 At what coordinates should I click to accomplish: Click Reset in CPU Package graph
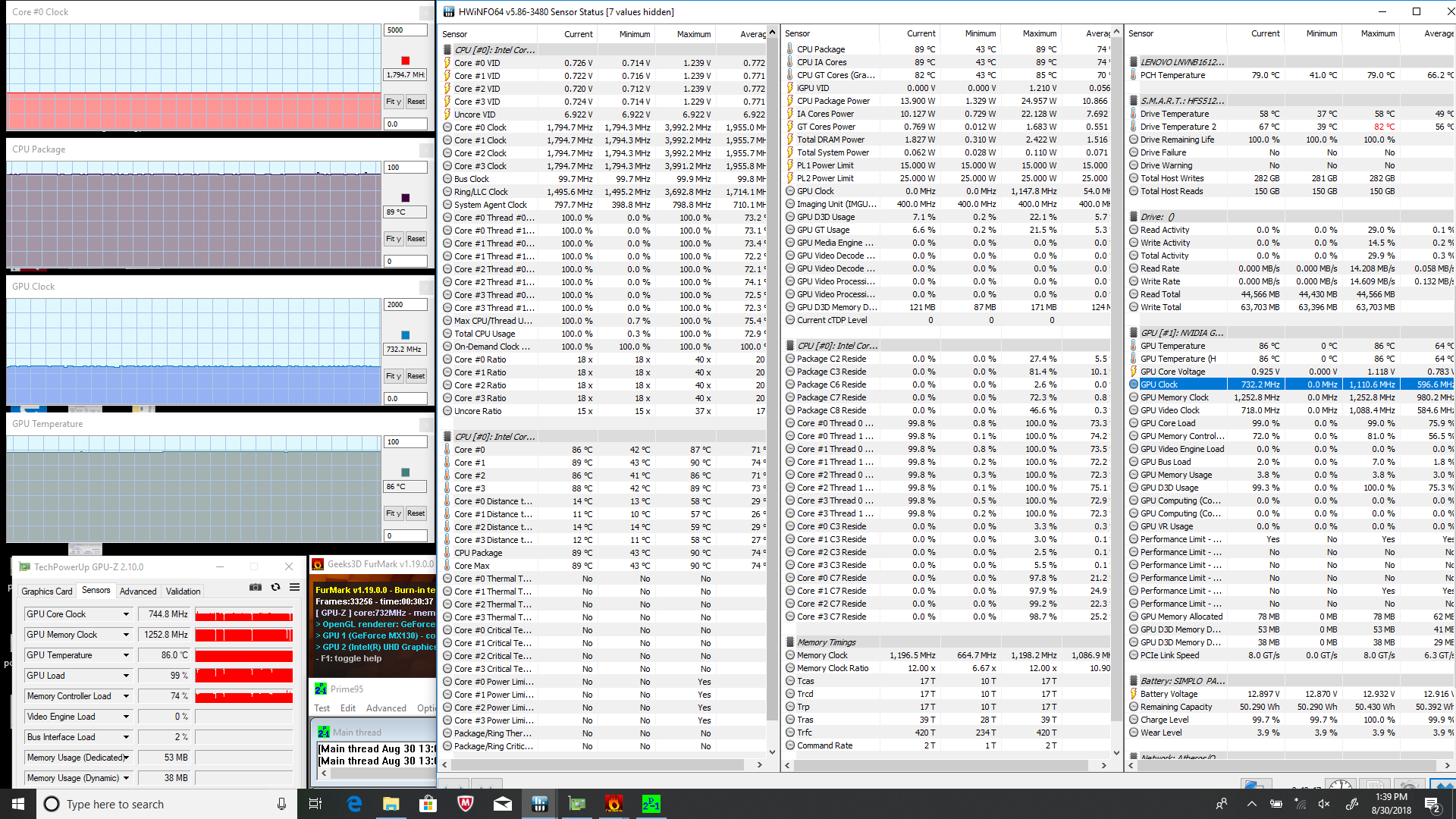point(416,239)
